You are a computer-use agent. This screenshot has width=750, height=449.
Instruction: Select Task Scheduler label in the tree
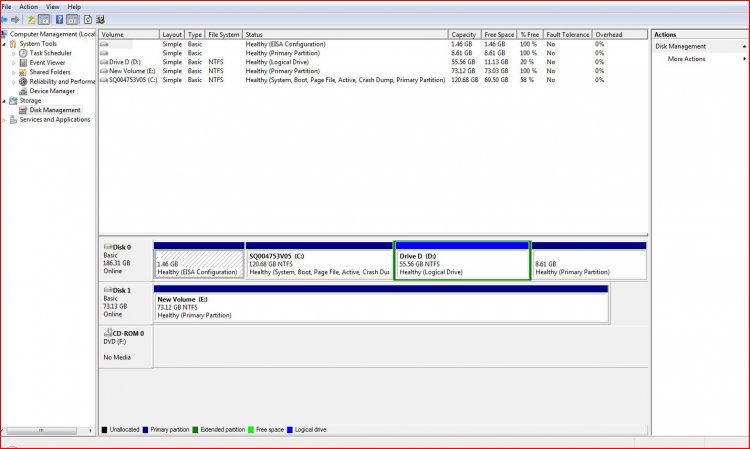(51, 53)
